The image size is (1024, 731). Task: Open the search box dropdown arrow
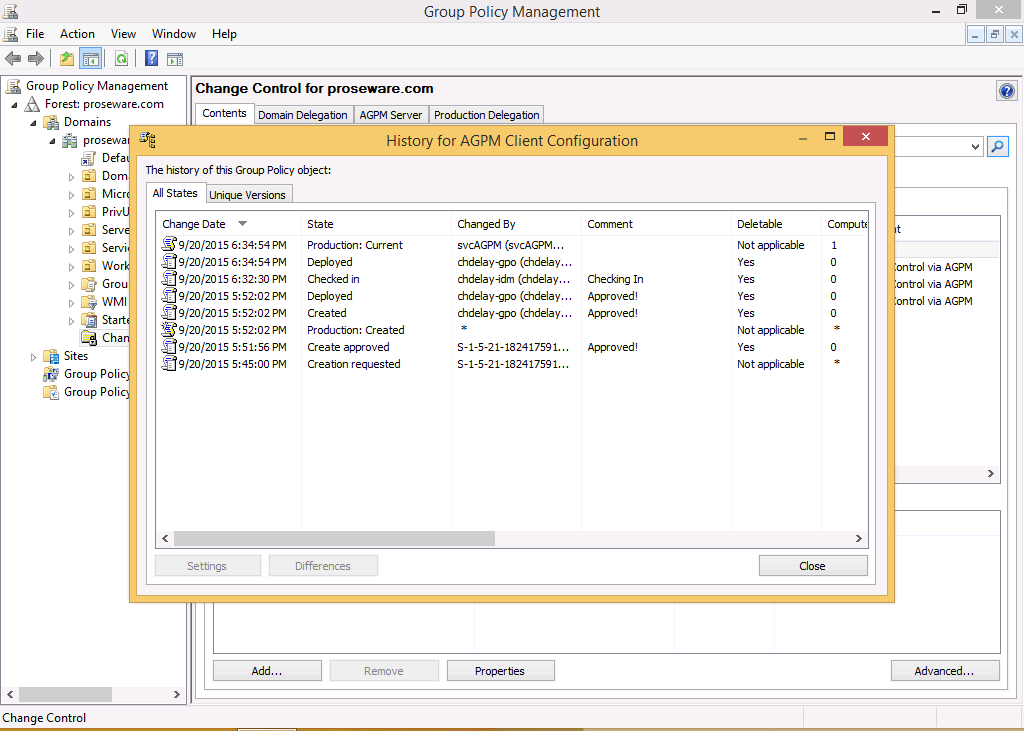tap(976, 147)
